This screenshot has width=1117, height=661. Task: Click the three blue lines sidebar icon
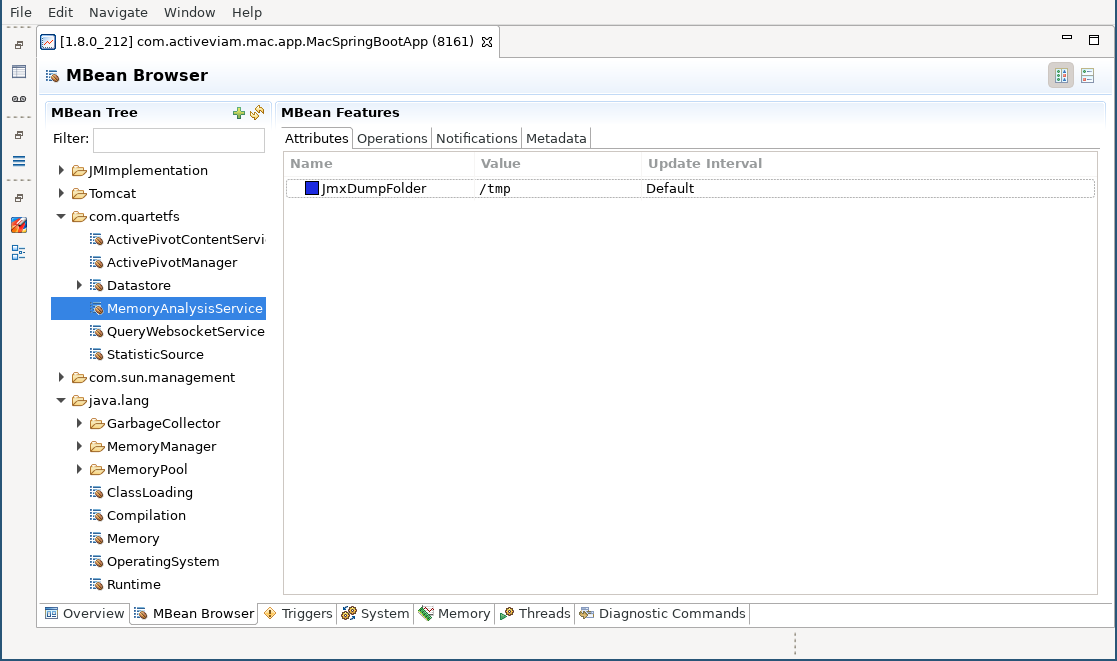(x=19, y=161)
